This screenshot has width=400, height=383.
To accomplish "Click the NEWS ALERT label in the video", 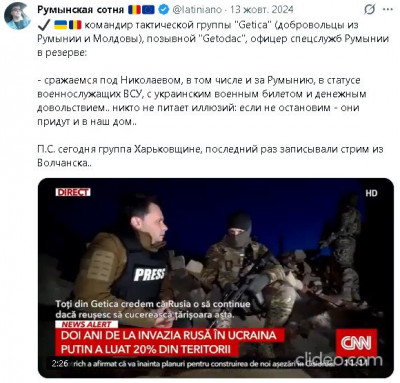I will coord(86,324).
